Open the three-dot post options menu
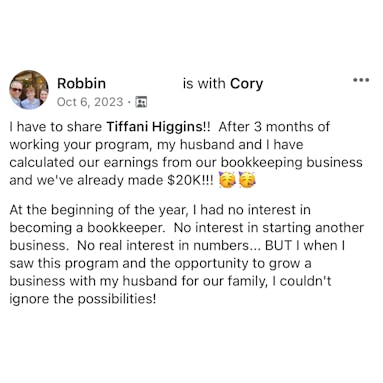This screenshot has width=383, height=383. point(361,80)
